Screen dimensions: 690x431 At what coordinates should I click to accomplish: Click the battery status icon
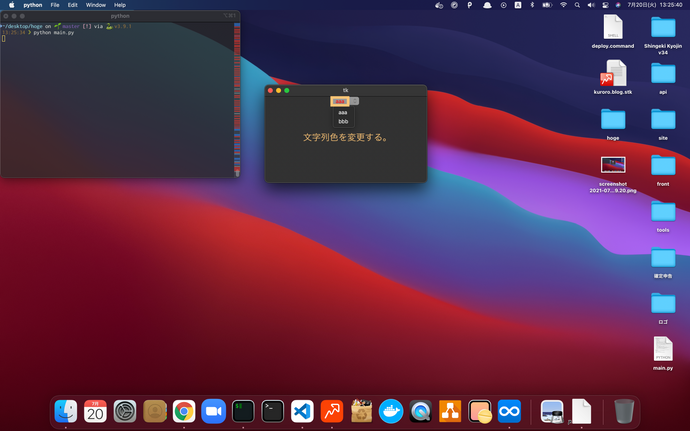click(x=547, y=5)
